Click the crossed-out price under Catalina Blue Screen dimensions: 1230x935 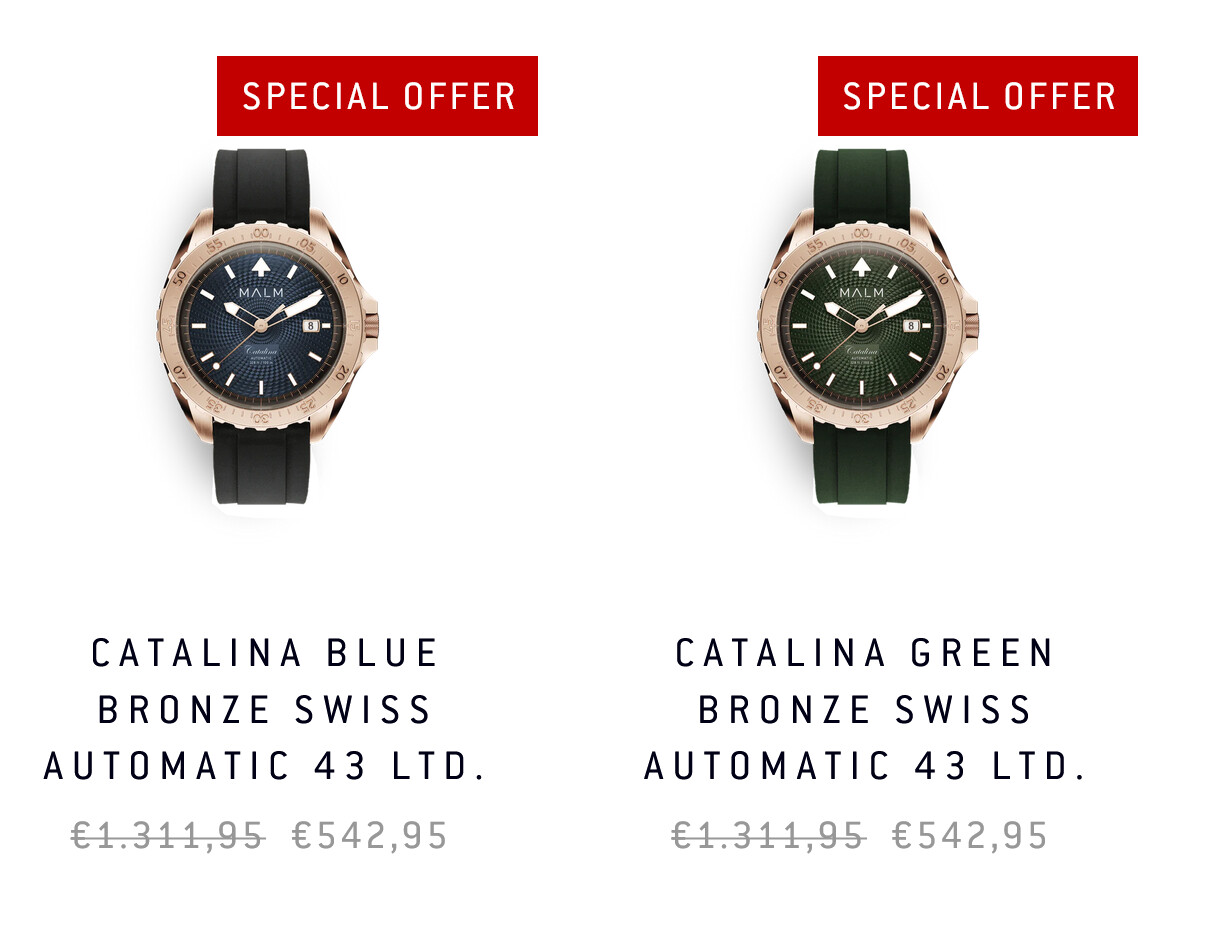point(168,835)
